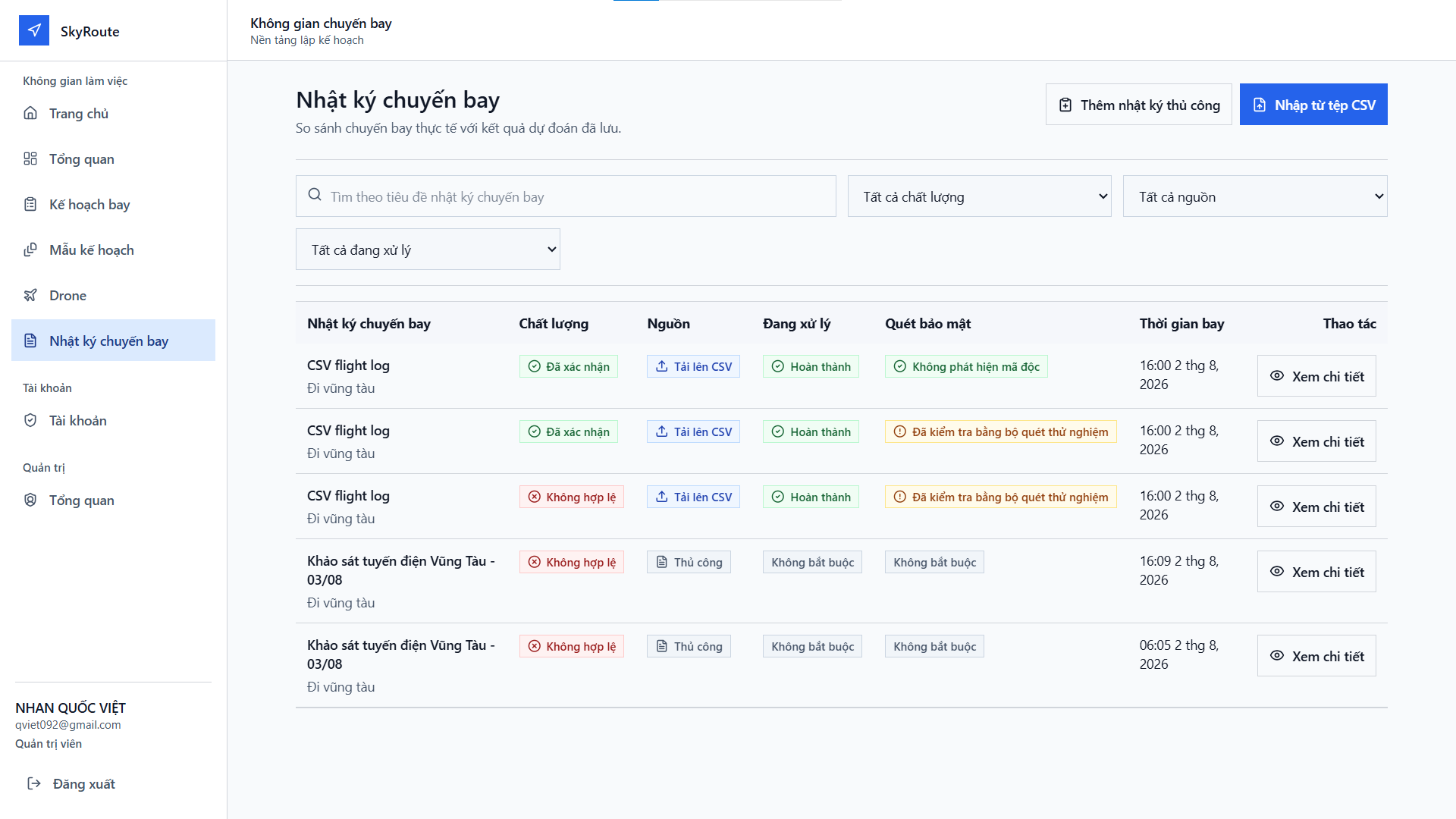The image size is (1456, 819).
Task: Click Xem chi tiết for third CSV flight log
Action: [1316, 506]
